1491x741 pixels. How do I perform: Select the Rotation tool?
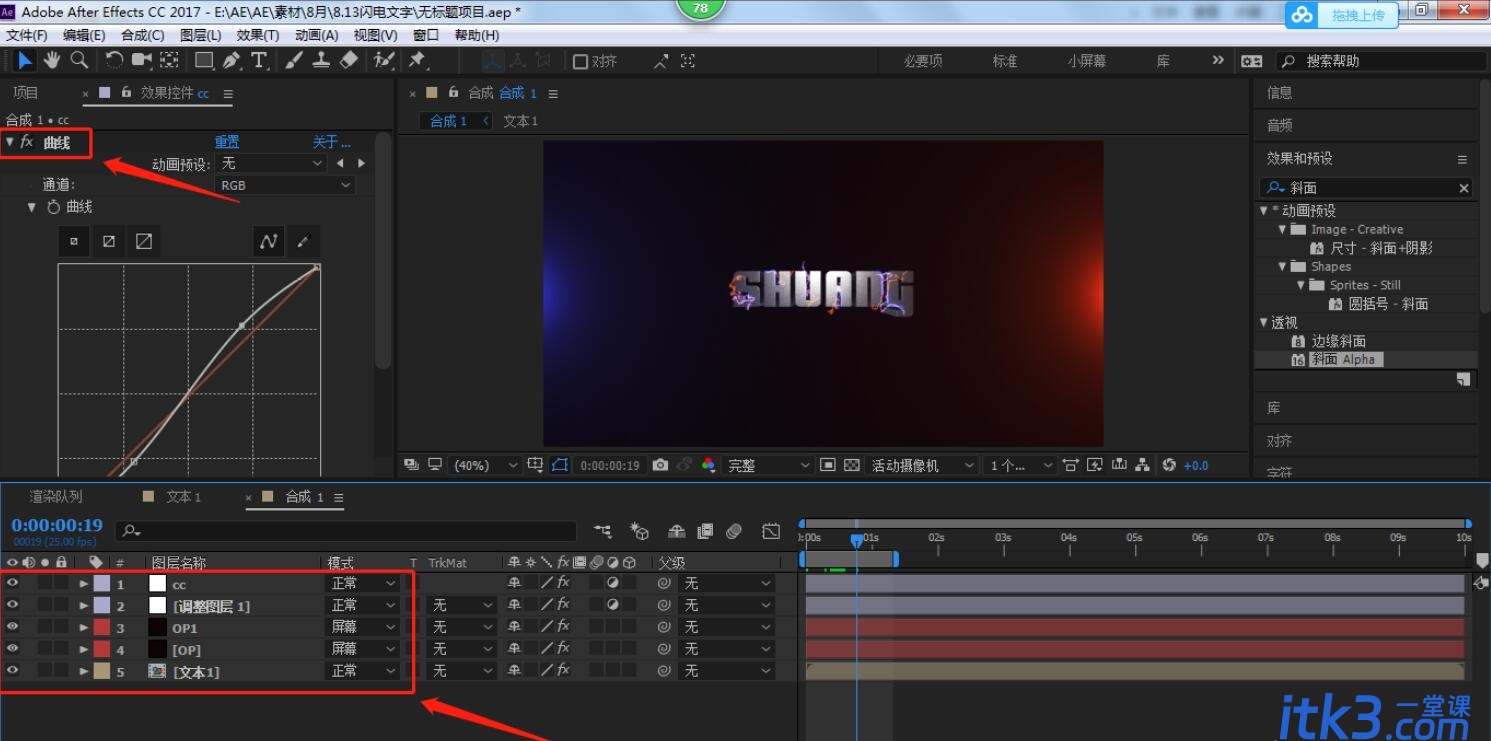tap(114, 61)
